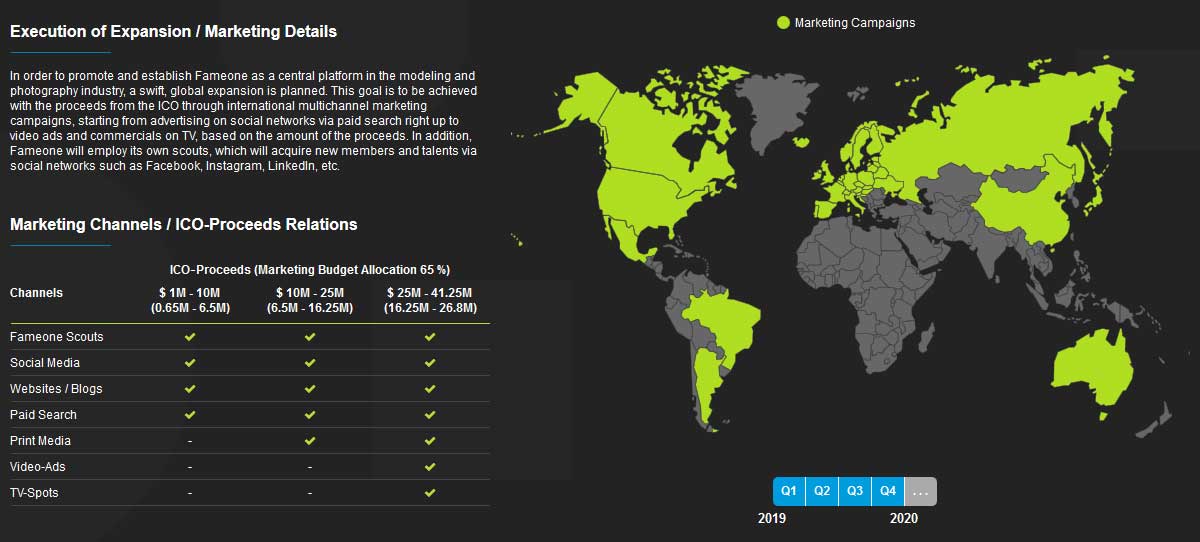Expand the gray ellipsis timeline button
The image size is (1200, 542).
[921, 492]
